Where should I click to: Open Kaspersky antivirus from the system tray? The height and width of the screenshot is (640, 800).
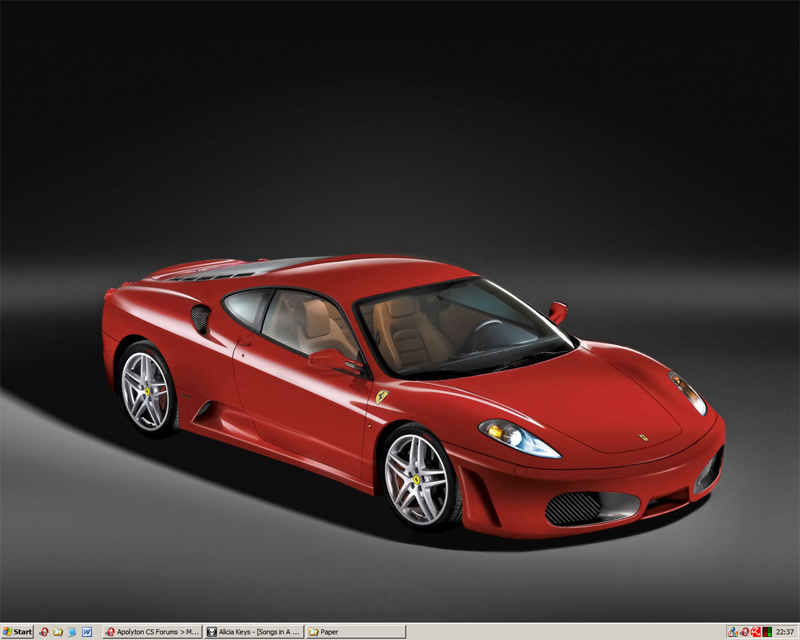click(x=755, y=632)
